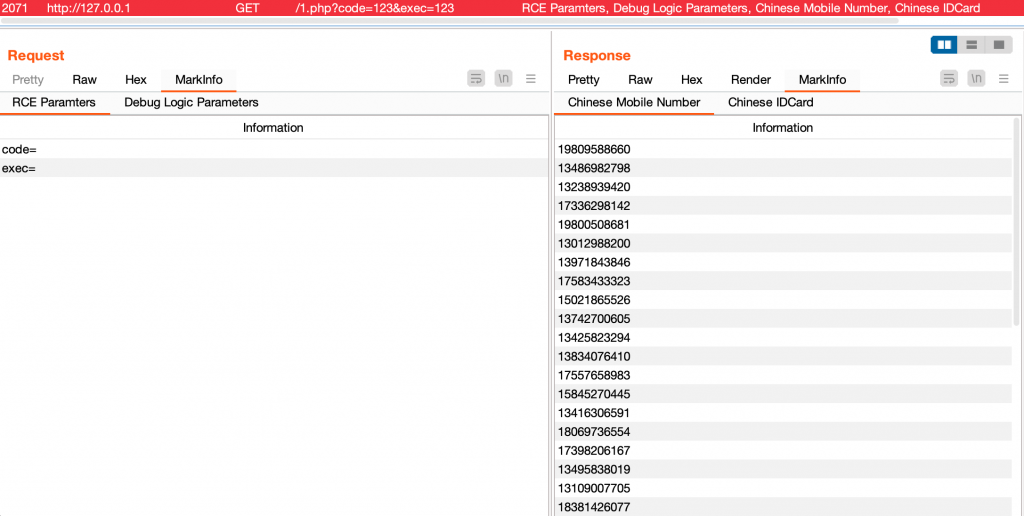
Task: Toggle word wrap icon in Response panel
Action: click(949, 79)
